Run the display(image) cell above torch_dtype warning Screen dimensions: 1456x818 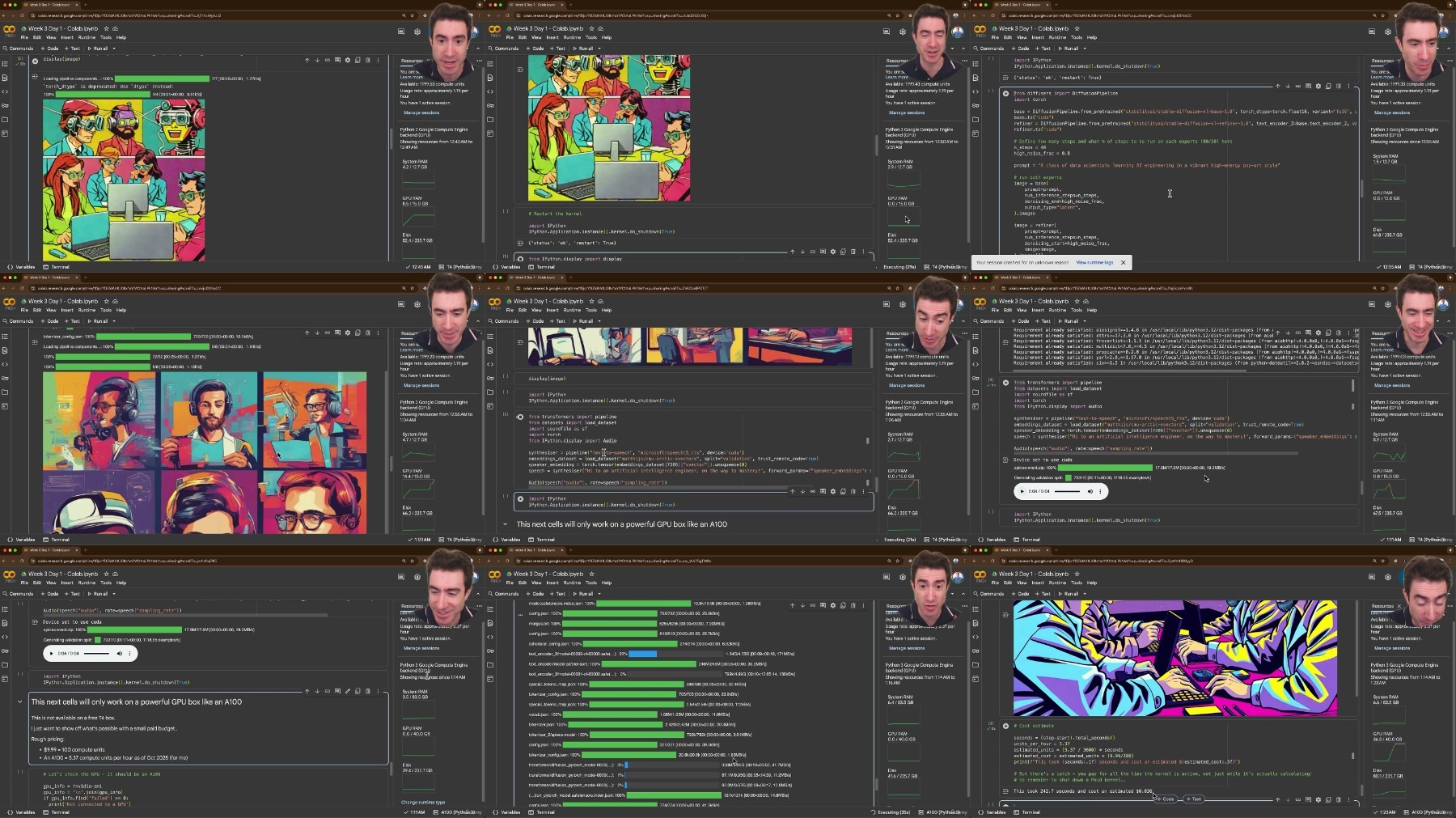pos(35,60)
